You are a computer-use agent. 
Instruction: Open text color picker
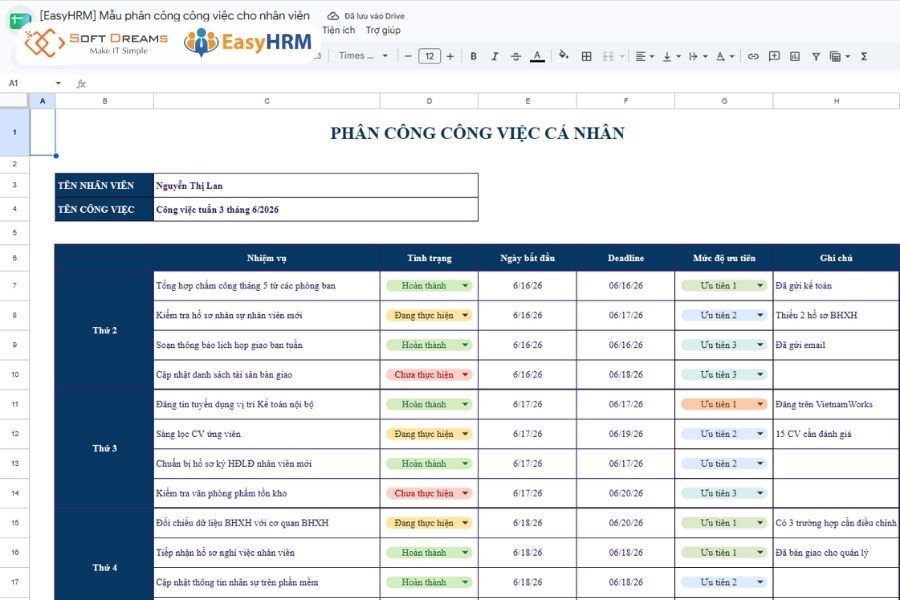(537, 56)
